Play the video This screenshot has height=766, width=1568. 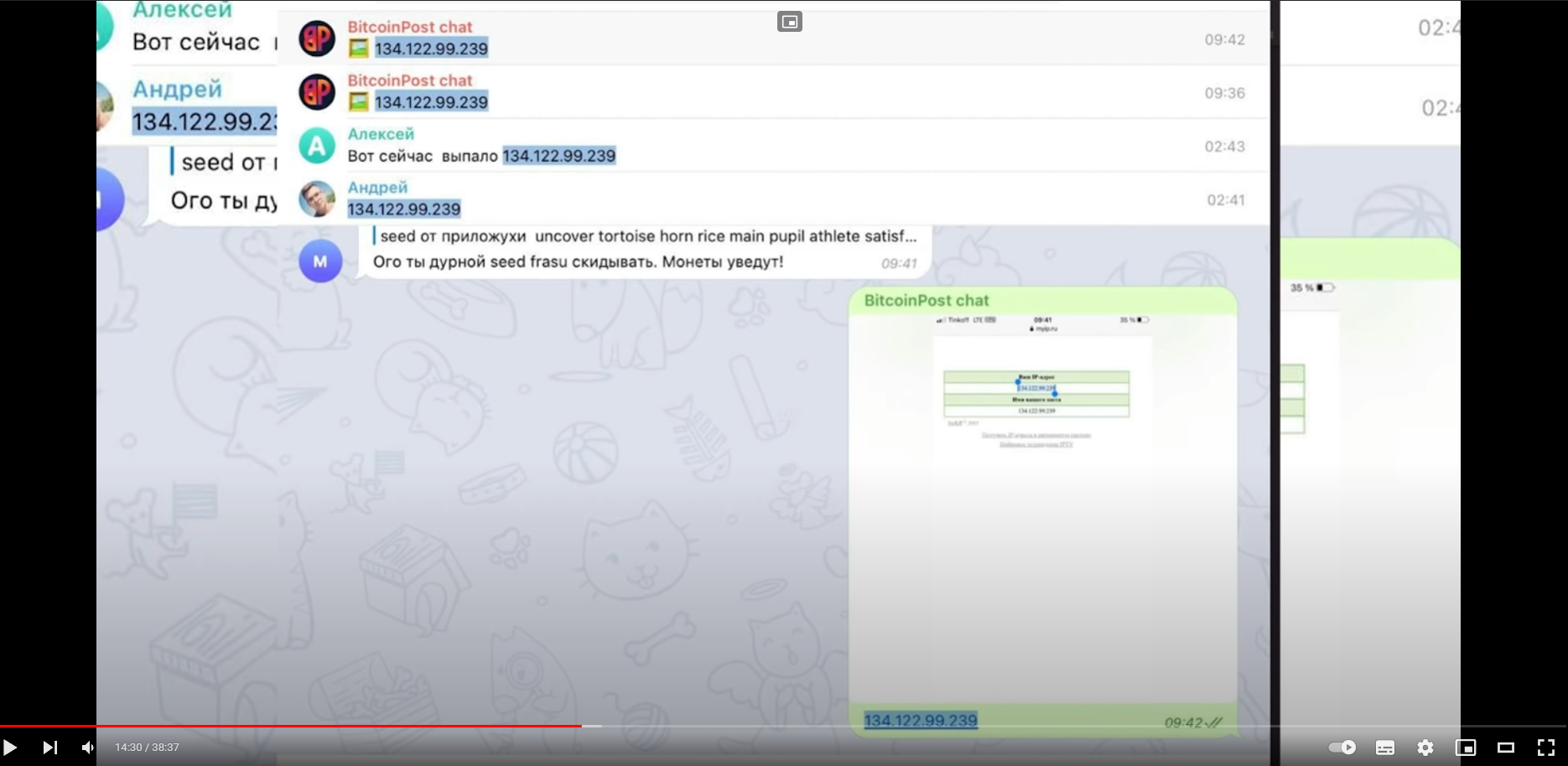pyautogui.click(x=10, y=747)
